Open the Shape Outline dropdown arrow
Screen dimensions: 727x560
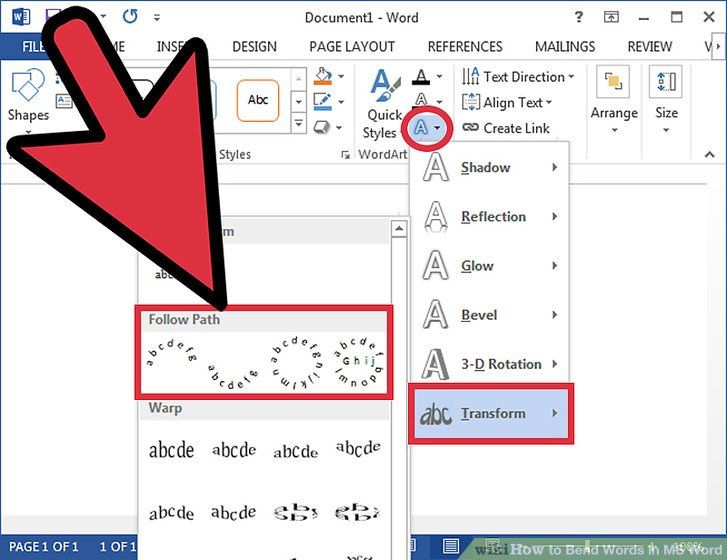click(341, 102)
